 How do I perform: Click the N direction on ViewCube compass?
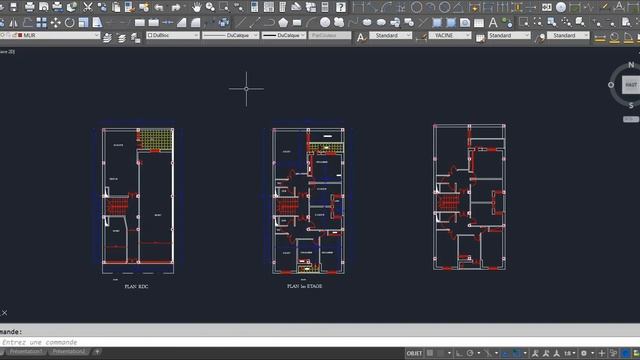point(631,65)
